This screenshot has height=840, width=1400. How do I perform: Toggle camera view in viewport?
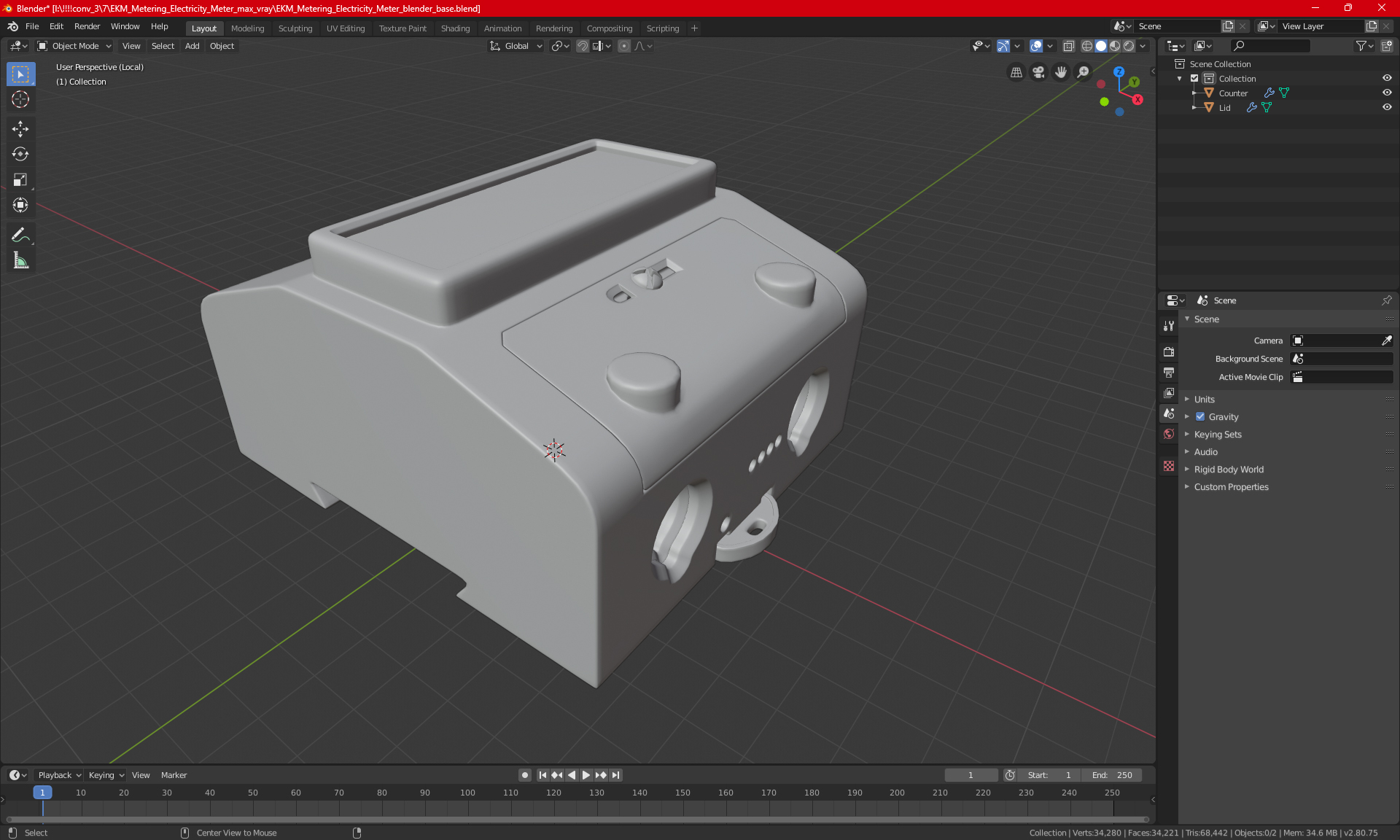pos(1038,72)
